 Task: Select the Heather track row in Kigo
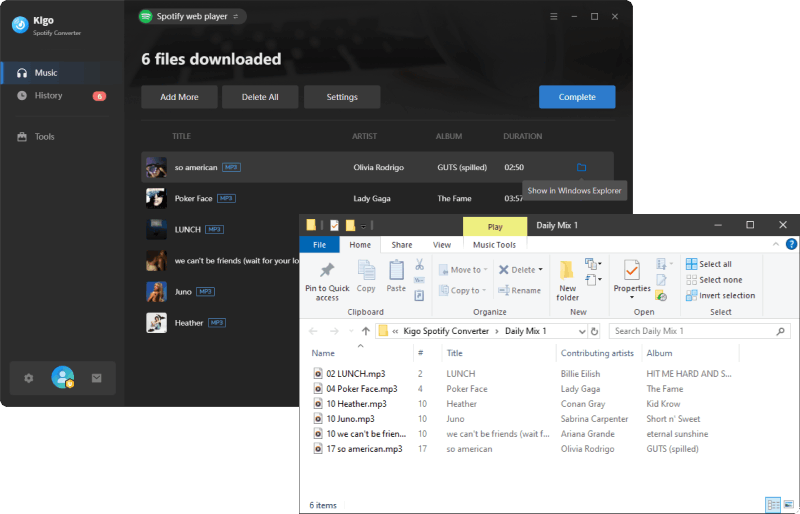pos(219,323)
